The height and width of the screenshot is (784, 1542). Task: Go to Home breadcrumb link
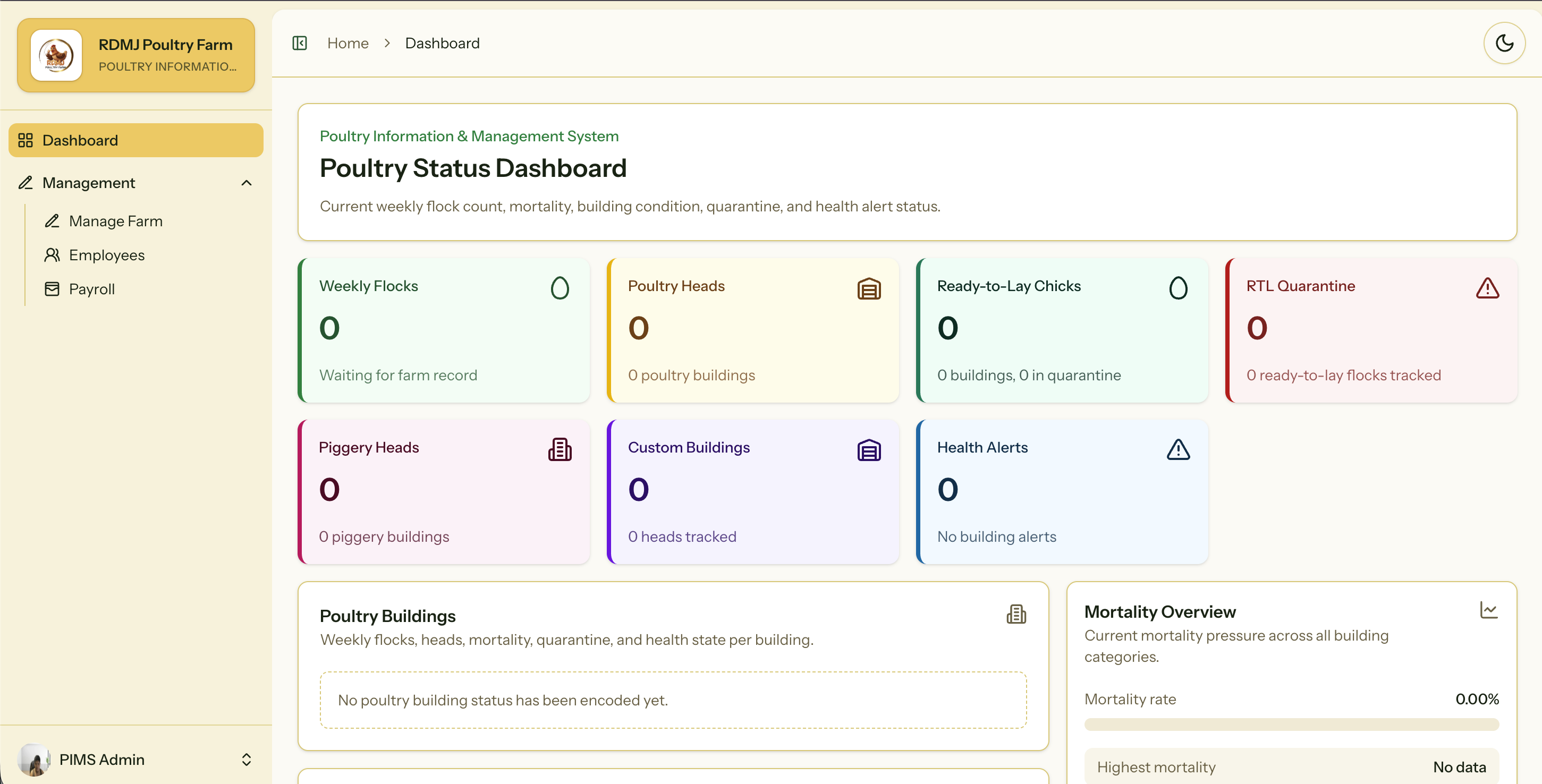tap(348, 43)
